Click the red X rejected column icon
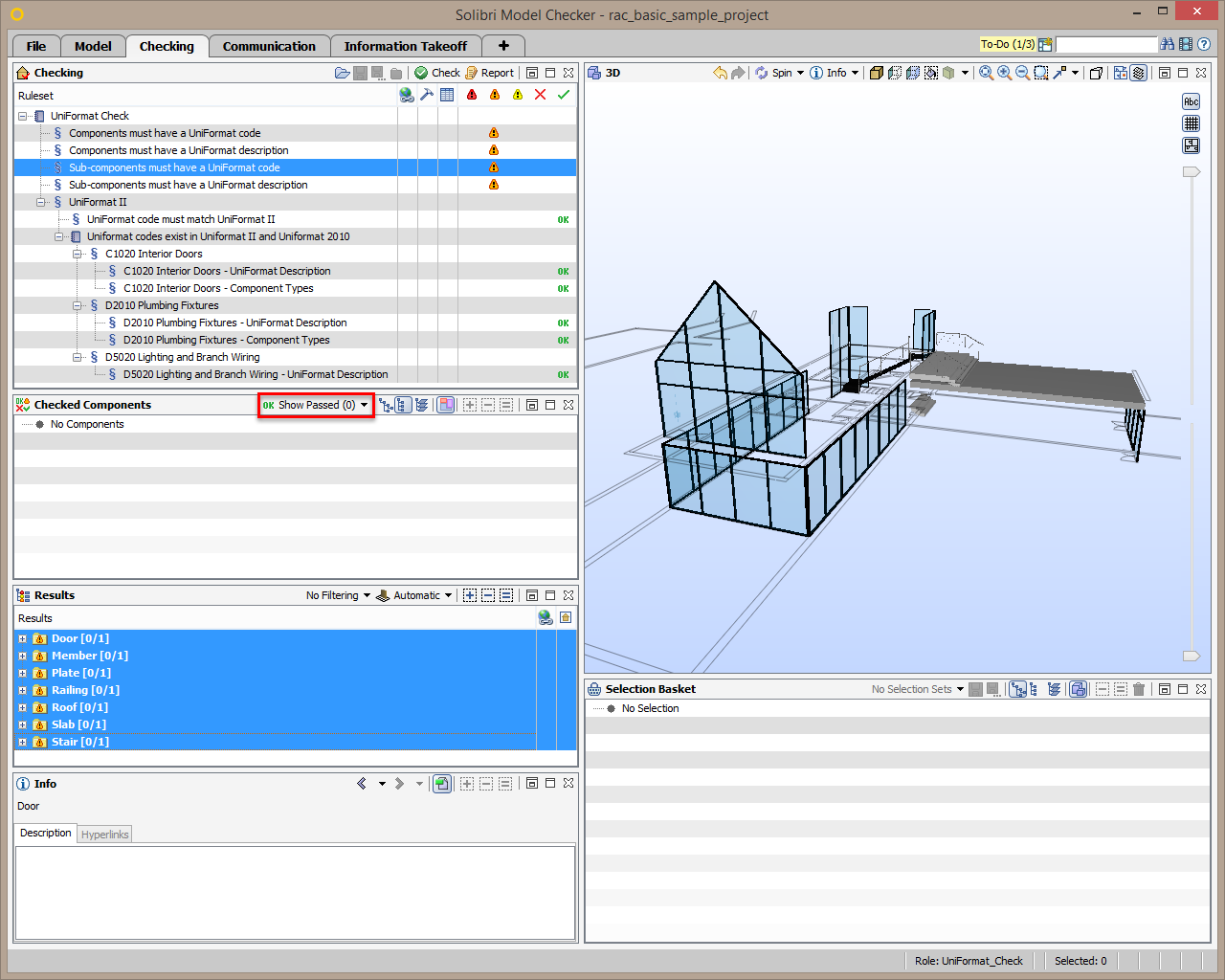This screenshot has width=1225, height=980. pyautogui.click(x=541, y=95)
